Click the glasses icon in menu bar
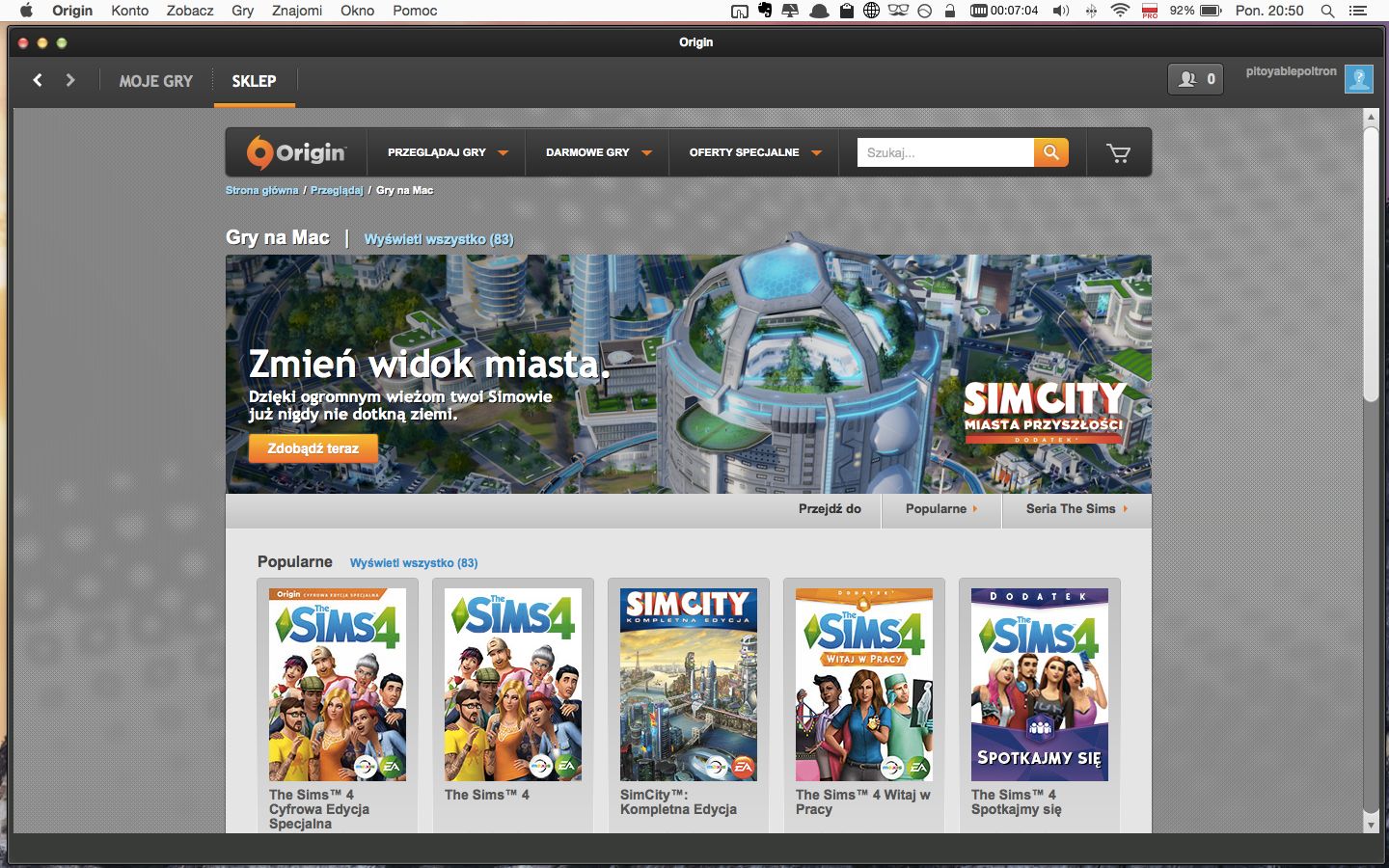Viewport: 1389px width, 868px height. pos(898,11)
